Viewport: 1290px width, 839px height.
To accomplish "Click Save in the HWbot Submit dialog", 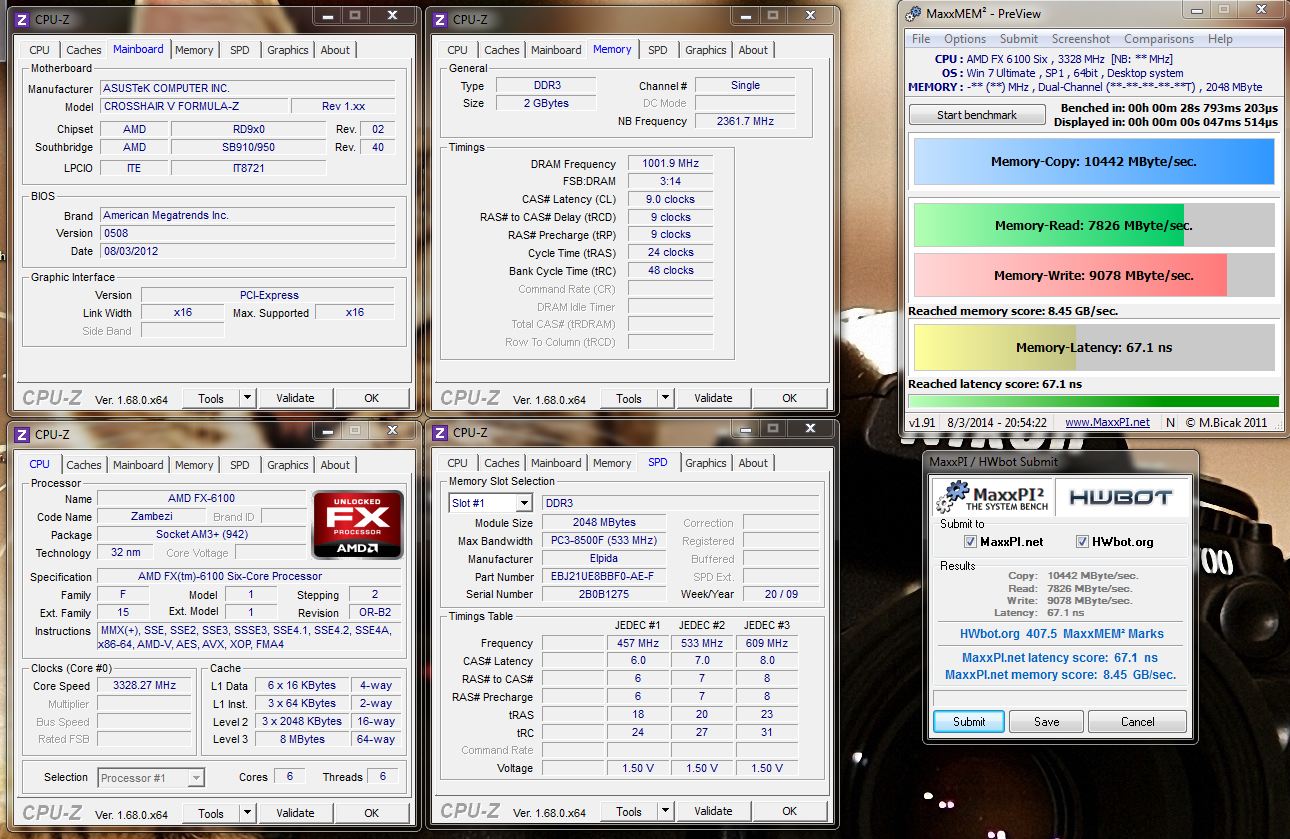I will [1046, 721].
